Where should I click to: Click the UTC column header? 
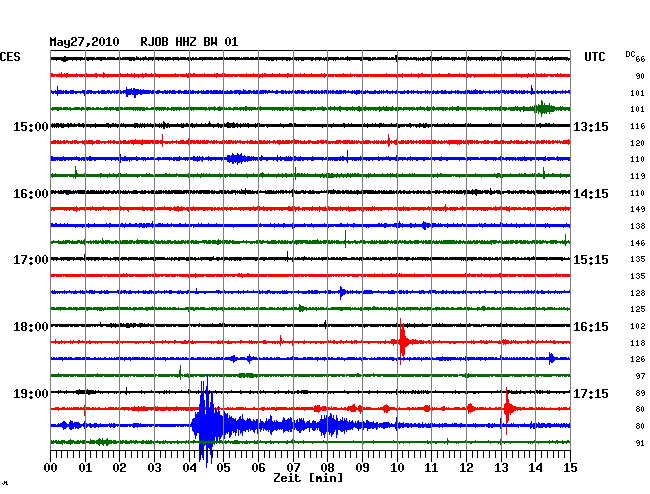[x=594, y=57]
